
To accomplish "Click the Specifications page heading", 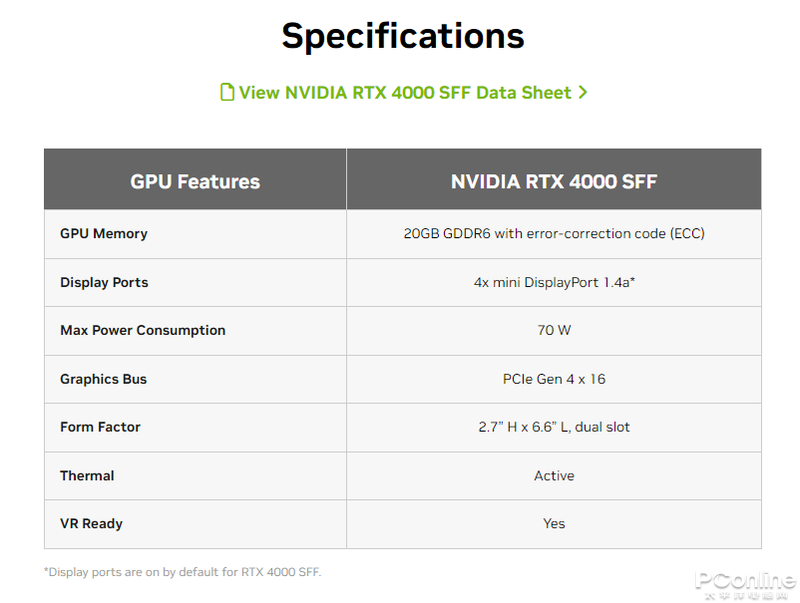I will point(403,36).
